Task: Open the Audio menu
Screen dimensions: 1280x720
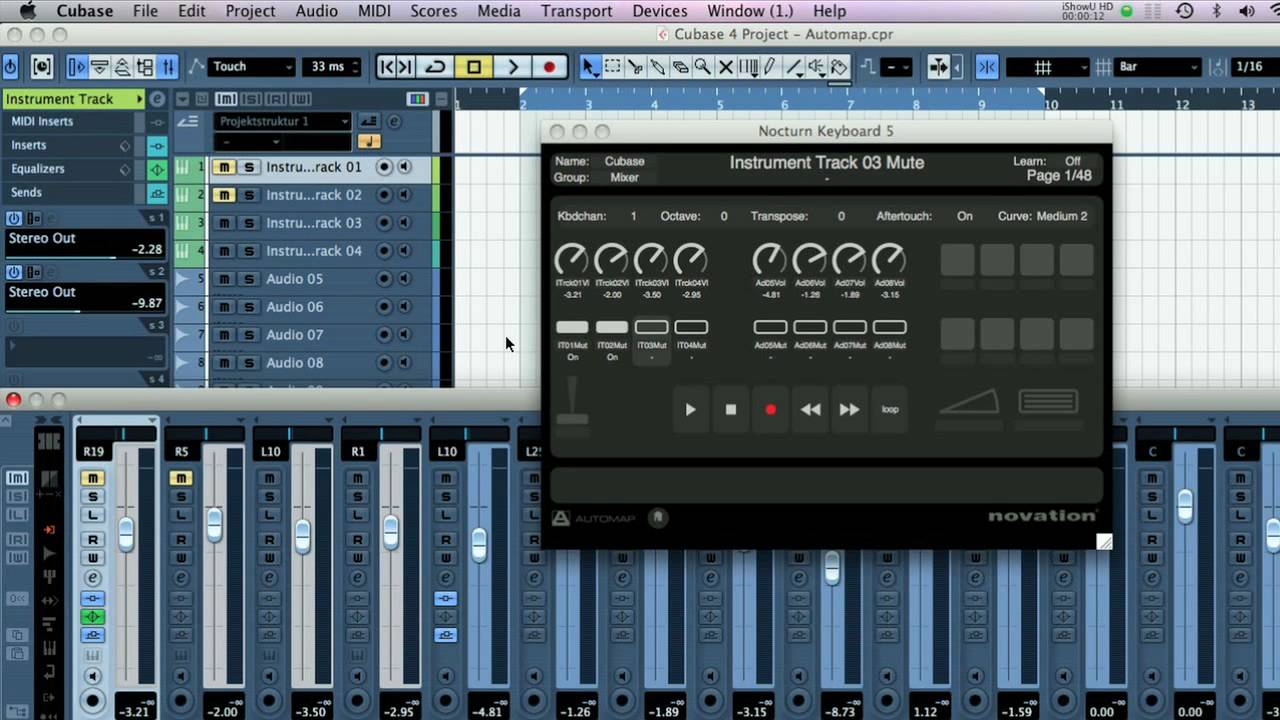Action: 316,11
